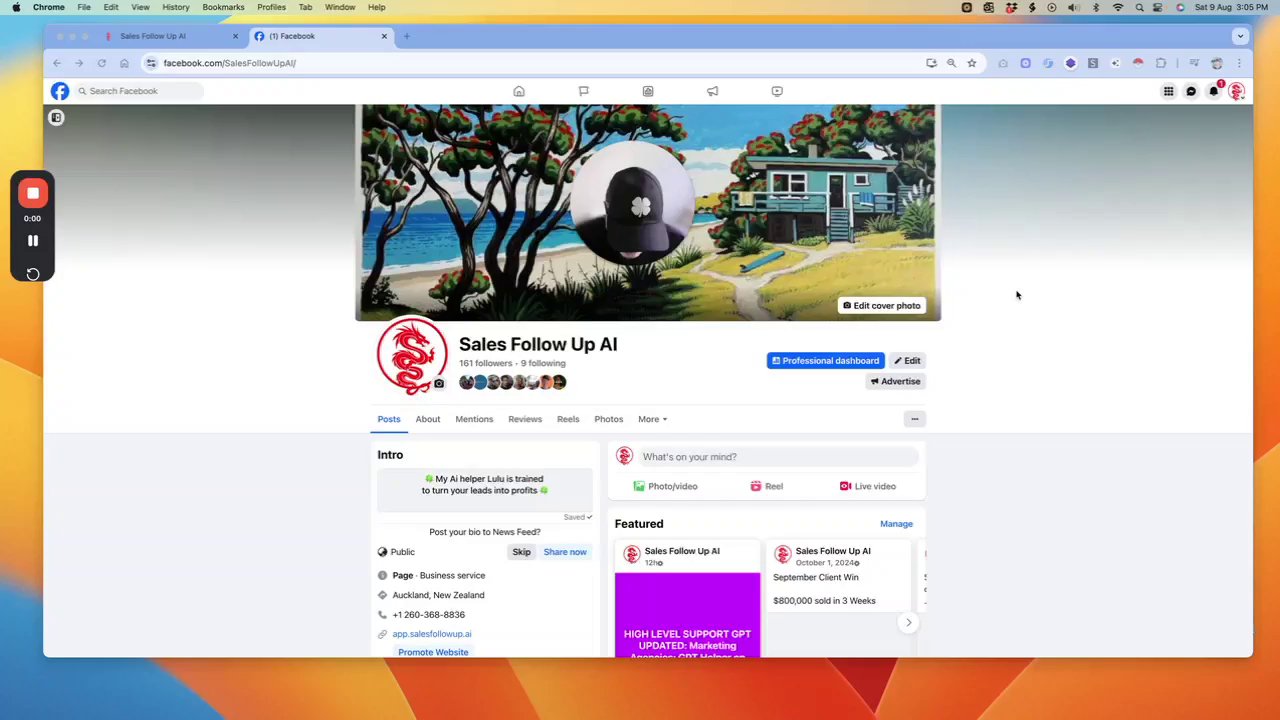This screenshot has width=1280, height=720.
Task: Open the Professional dashboard
Action: 826,361
